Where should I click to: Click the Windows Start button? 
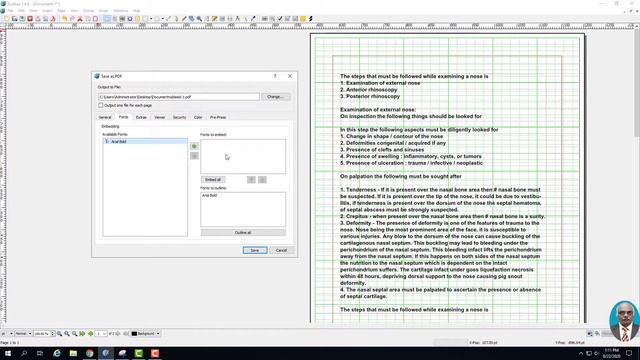pyautogui.click(x=8, y=353)
